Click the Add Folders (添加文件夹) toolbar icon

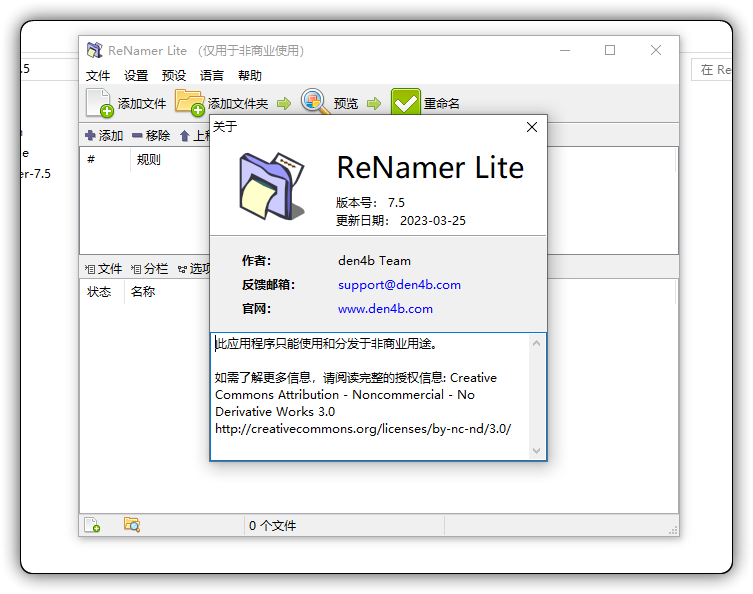click(x=190, y=103)
